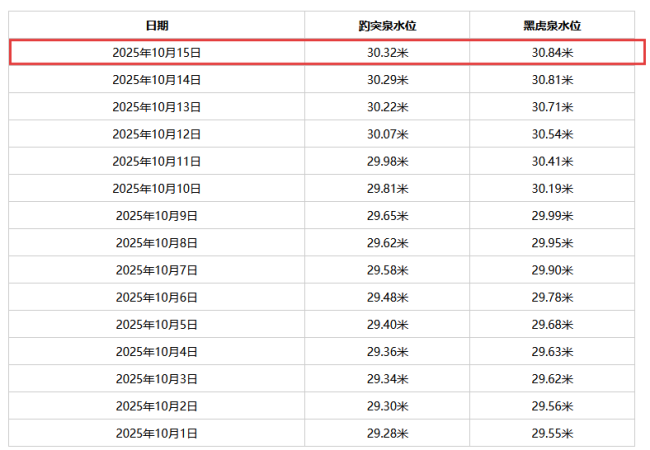Click the 日期 column header
This screenshot has height=450, width=650.
coord(156,25)
